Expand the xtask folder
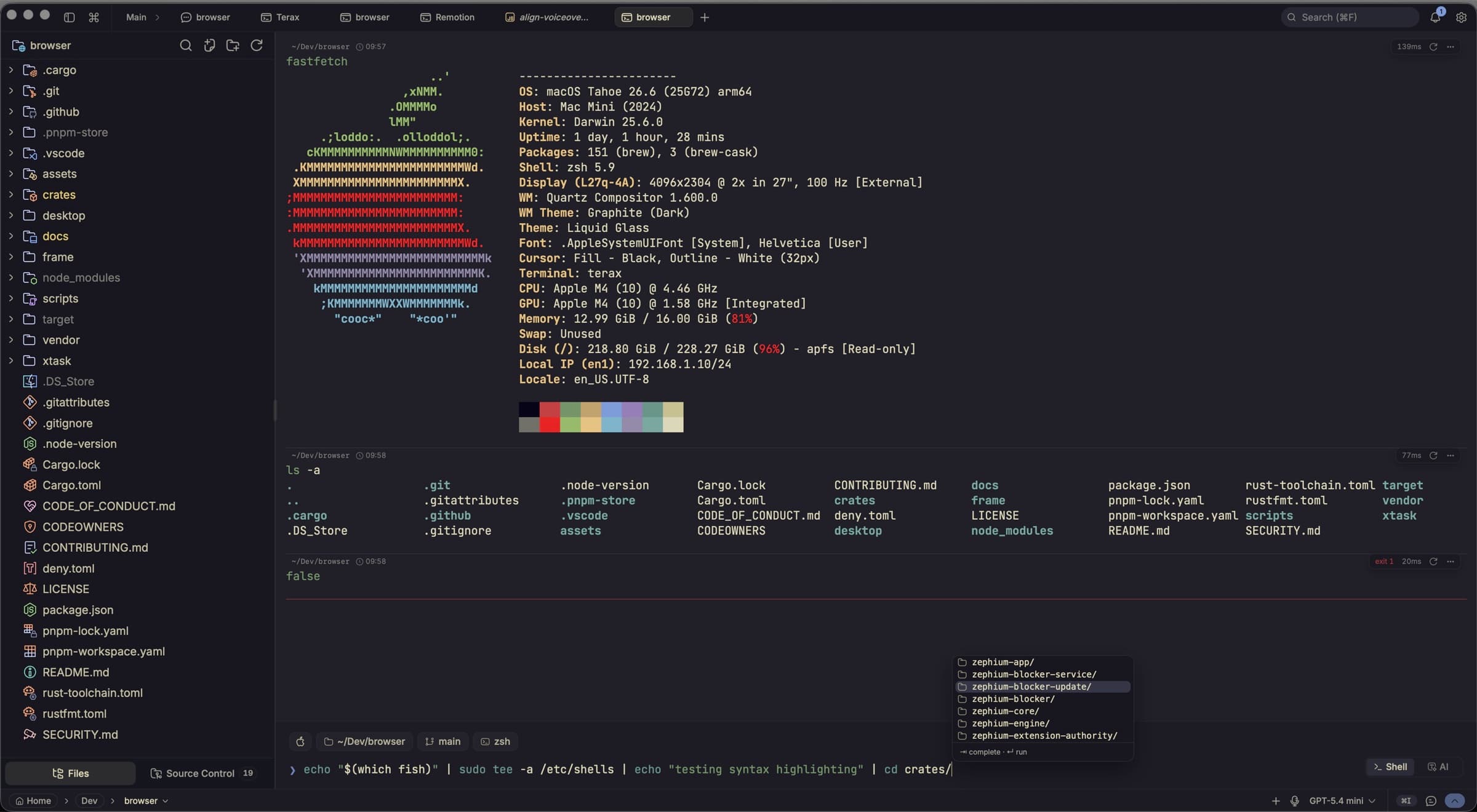The image size is (1477, 812). (x=11, y=361)
